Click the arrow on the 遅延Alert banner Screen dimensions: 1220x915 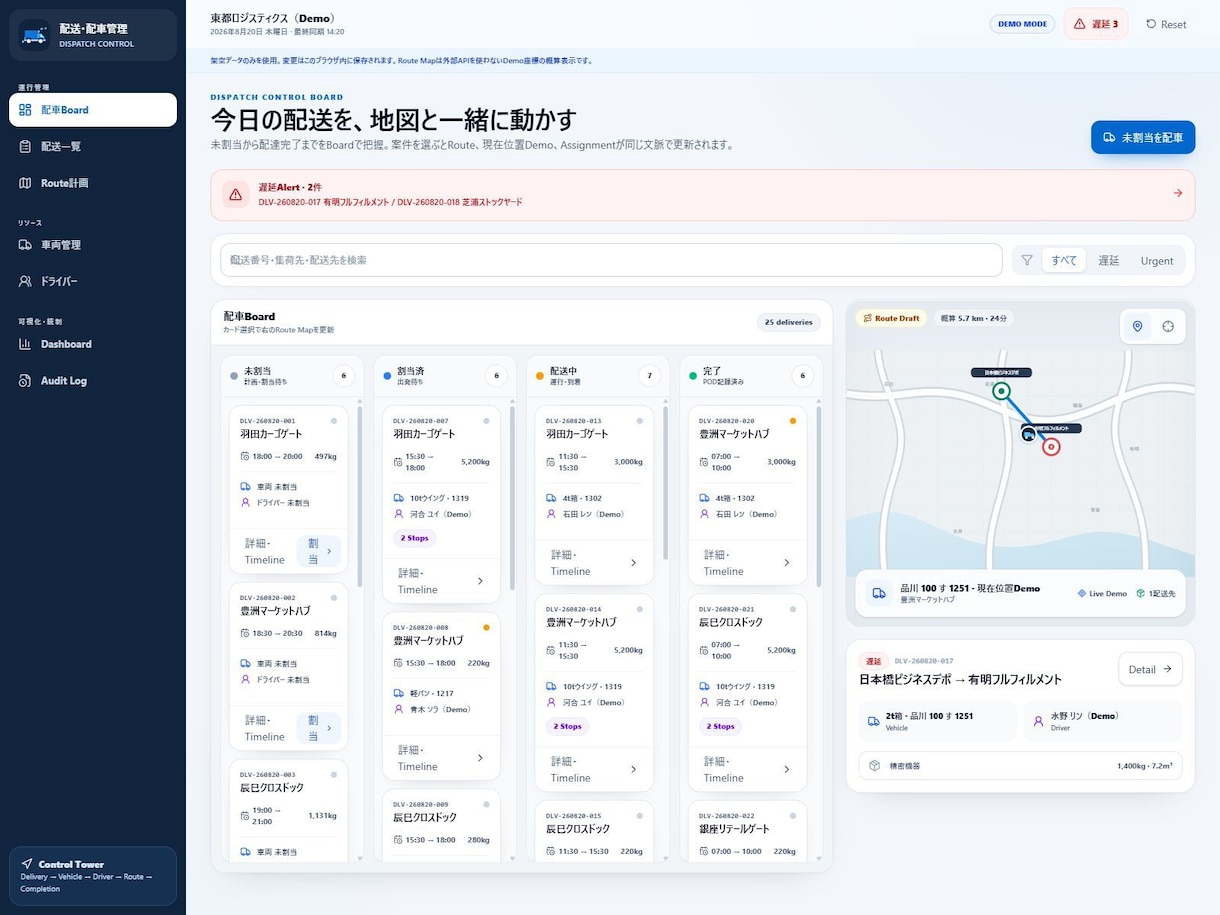1177,193
